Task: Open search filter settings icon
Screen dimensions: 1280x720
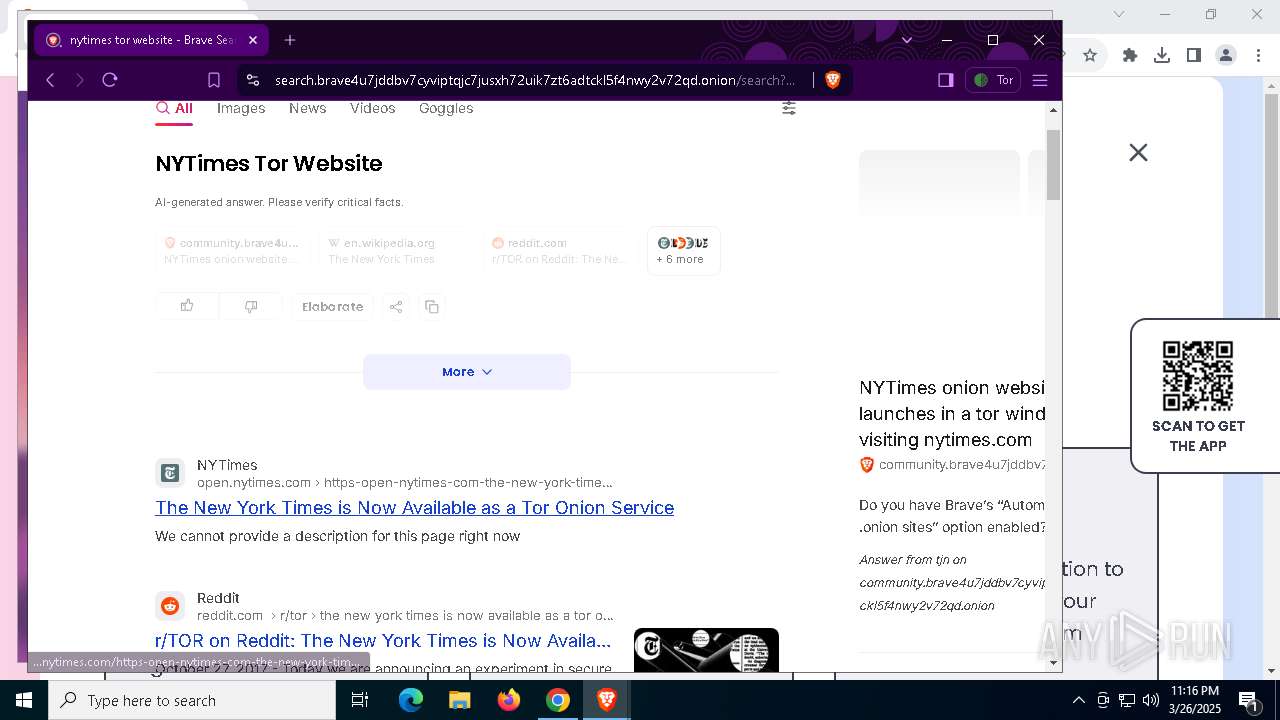Action: pyautogui.click(x=789, y=108)
